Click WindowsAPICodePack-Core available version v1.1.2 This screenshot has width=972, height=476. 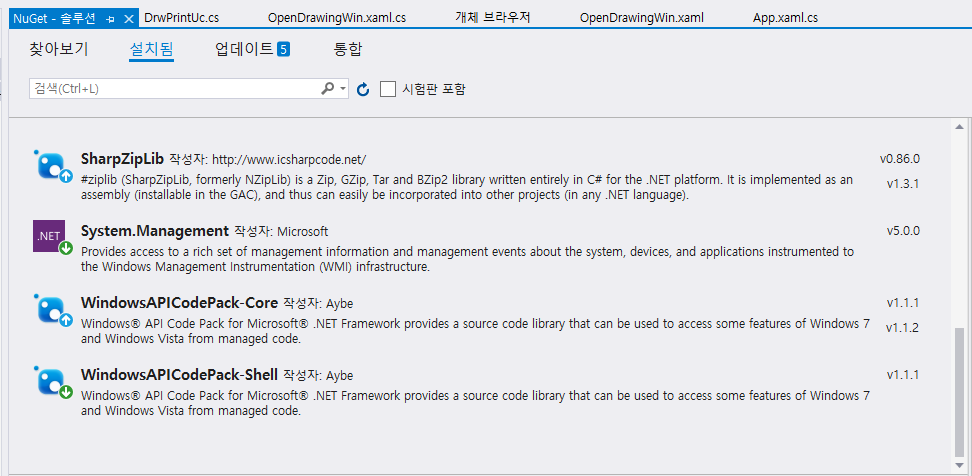click(902, 327)
